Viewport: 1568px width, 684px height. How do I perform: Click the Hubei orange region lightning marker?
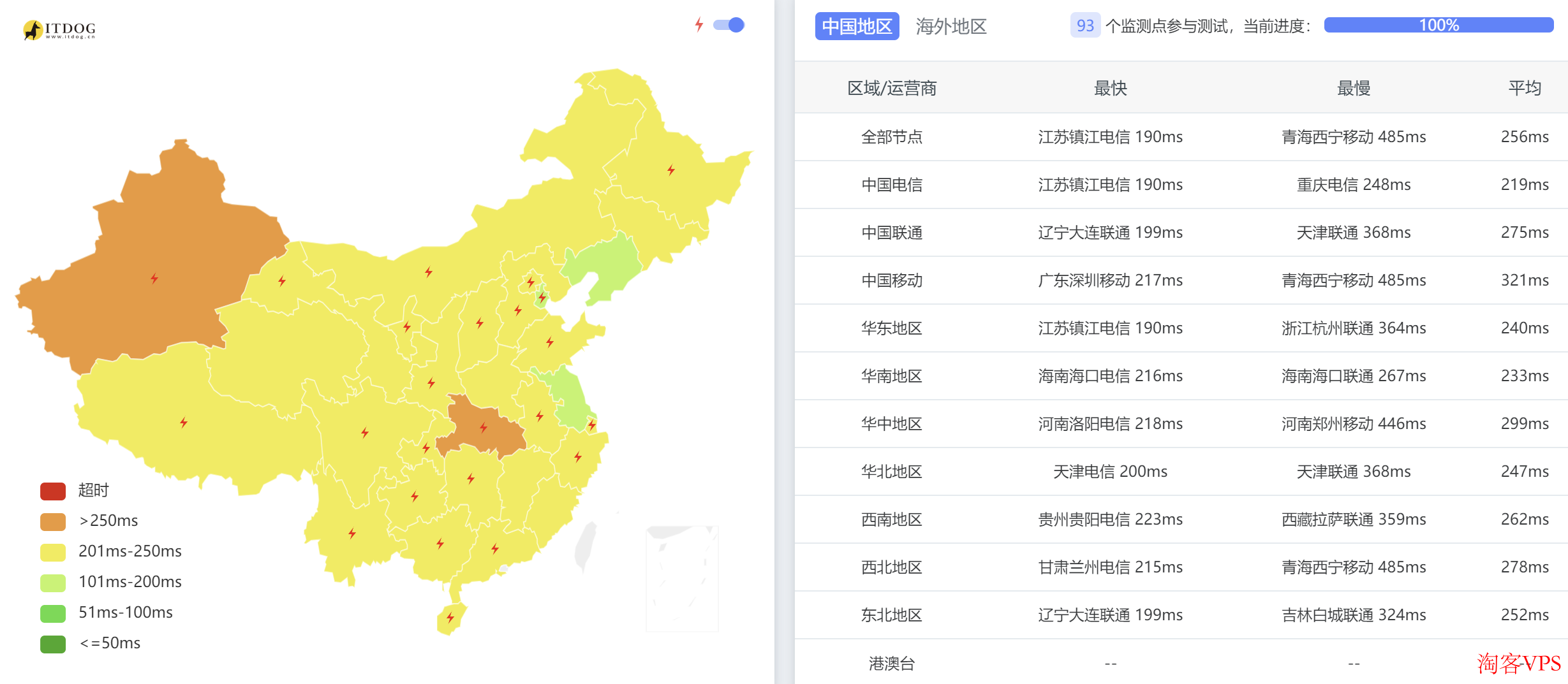[484, 427]
